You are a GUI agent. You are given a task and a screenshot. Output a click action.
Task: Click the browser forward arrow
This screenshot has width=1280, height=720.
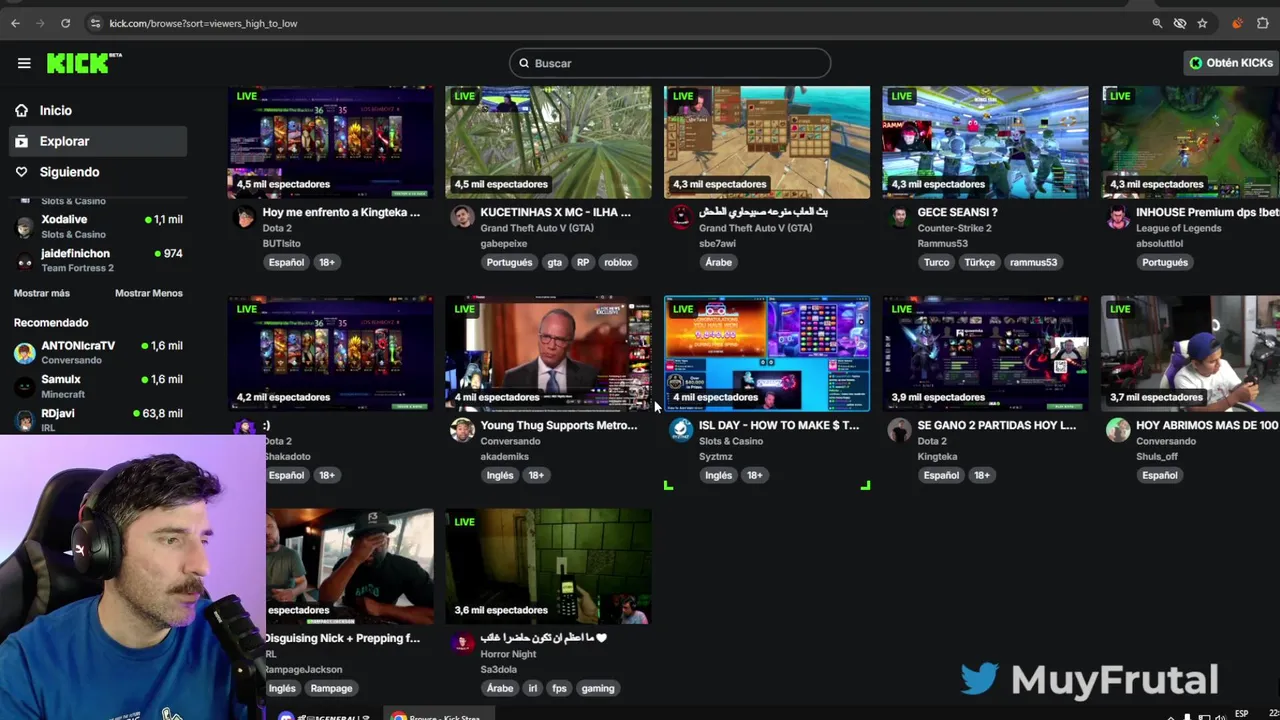pyautogui.click(x=40, y=23)
